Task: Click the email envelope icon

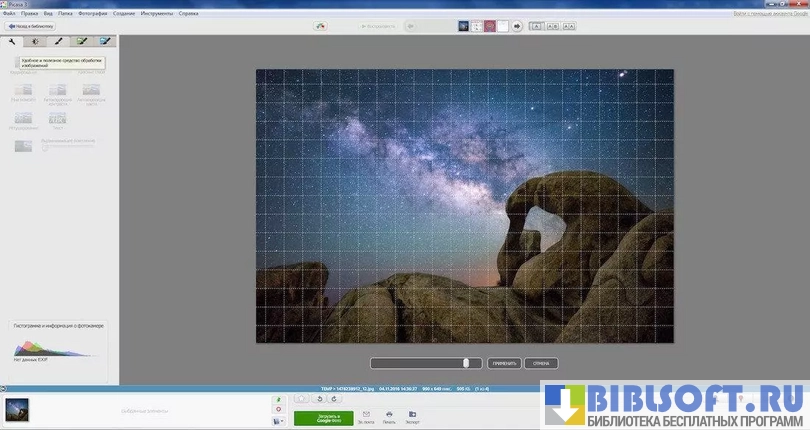Action: (366, 414)
